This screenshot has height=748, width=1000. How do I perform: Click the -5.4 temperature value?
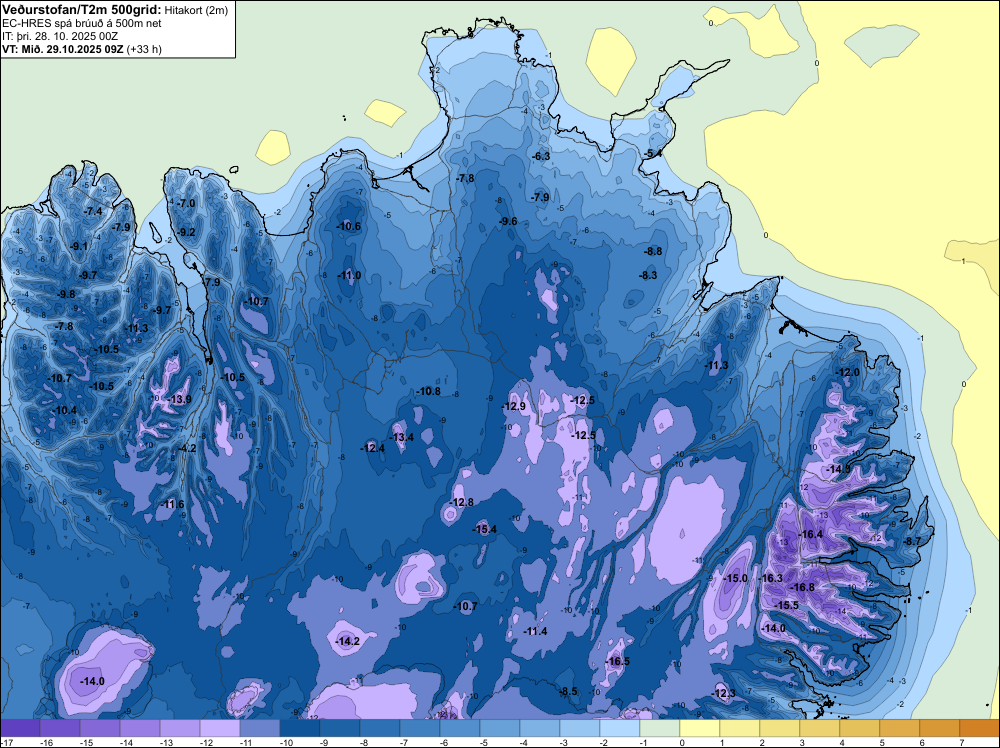[x=652, y=154]
